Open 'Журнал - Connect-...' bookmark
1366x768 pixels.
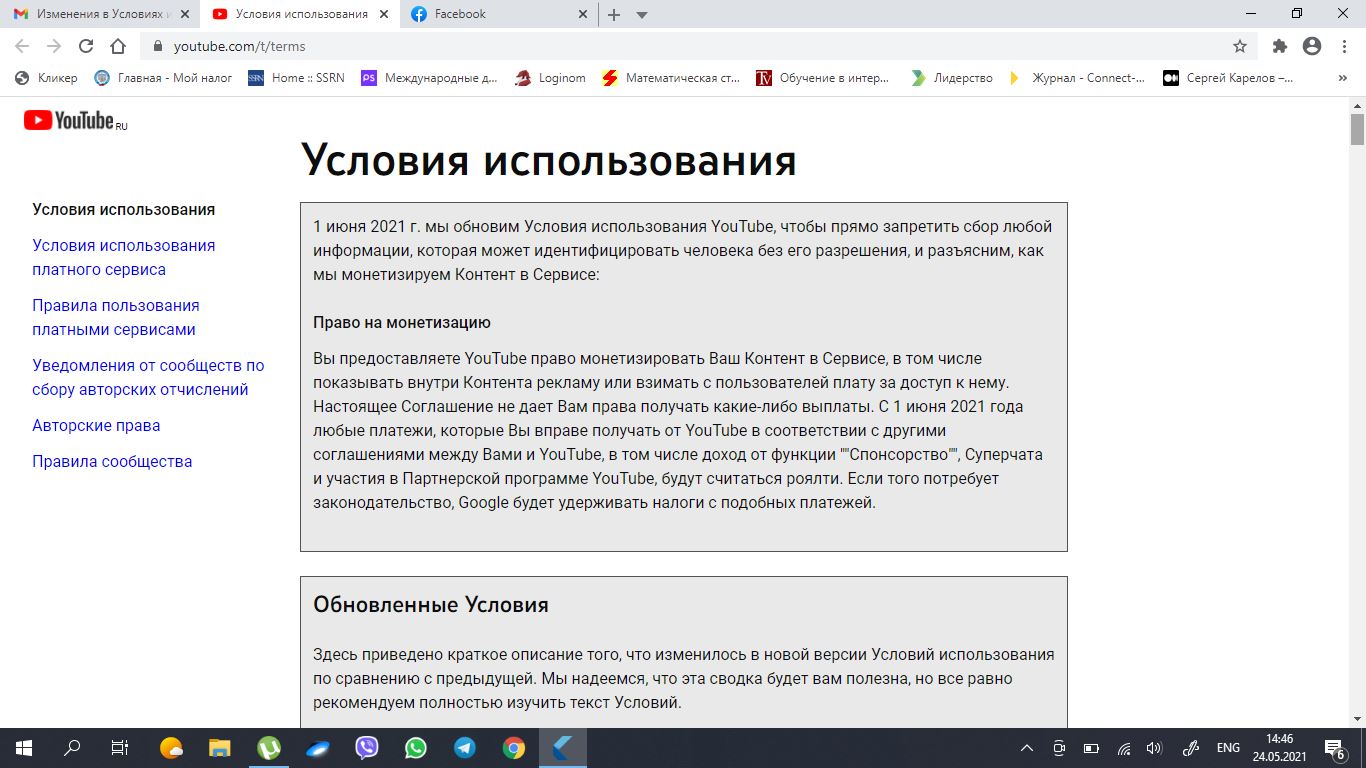[x=1077, y=78]
